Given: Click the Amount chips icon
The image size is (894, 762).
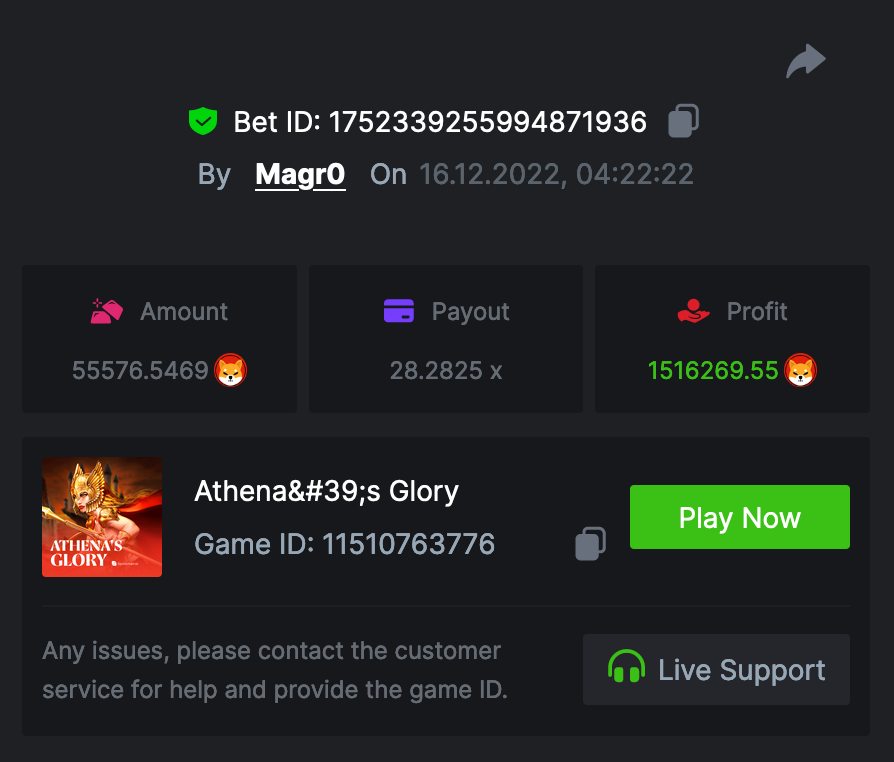Looking at the screenshot, I should 107,311.
